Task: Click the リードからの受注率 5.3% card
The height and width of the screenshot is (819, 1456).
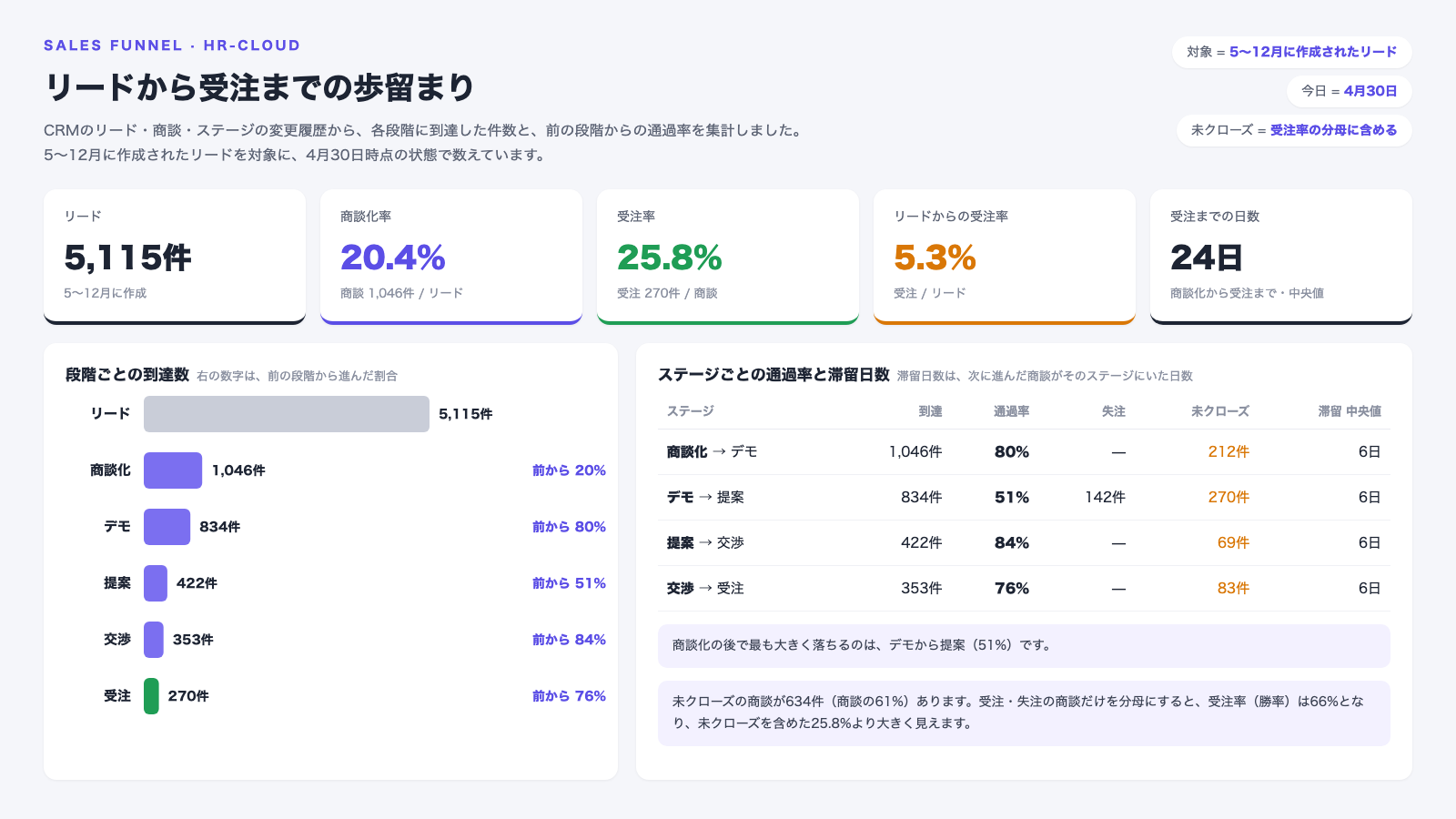Action: (1005, 257)
